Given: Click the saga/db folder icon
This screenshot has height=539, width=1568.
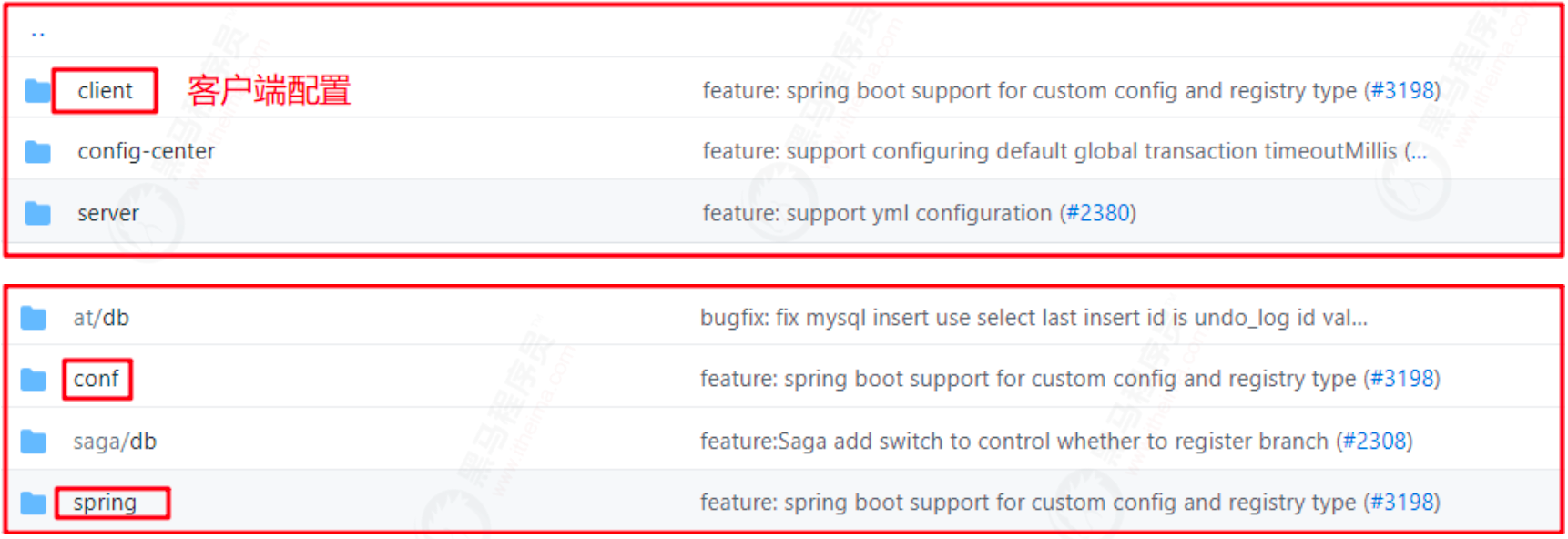Looking at the screenshot, I should pos(34,442).
